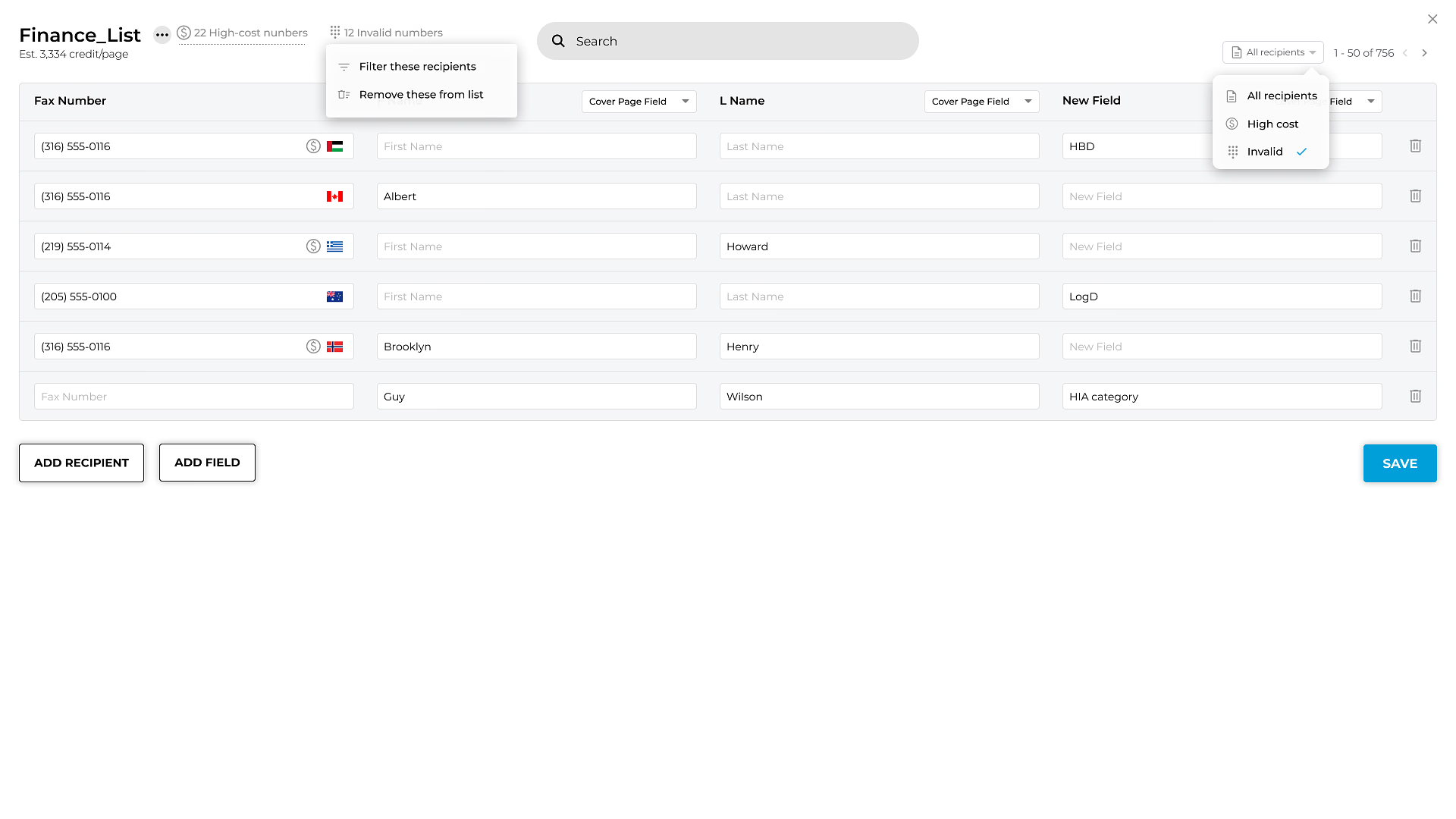Click the delete trash icon for Guy Wilson

pyautogui.click(x=1414, y=396)
